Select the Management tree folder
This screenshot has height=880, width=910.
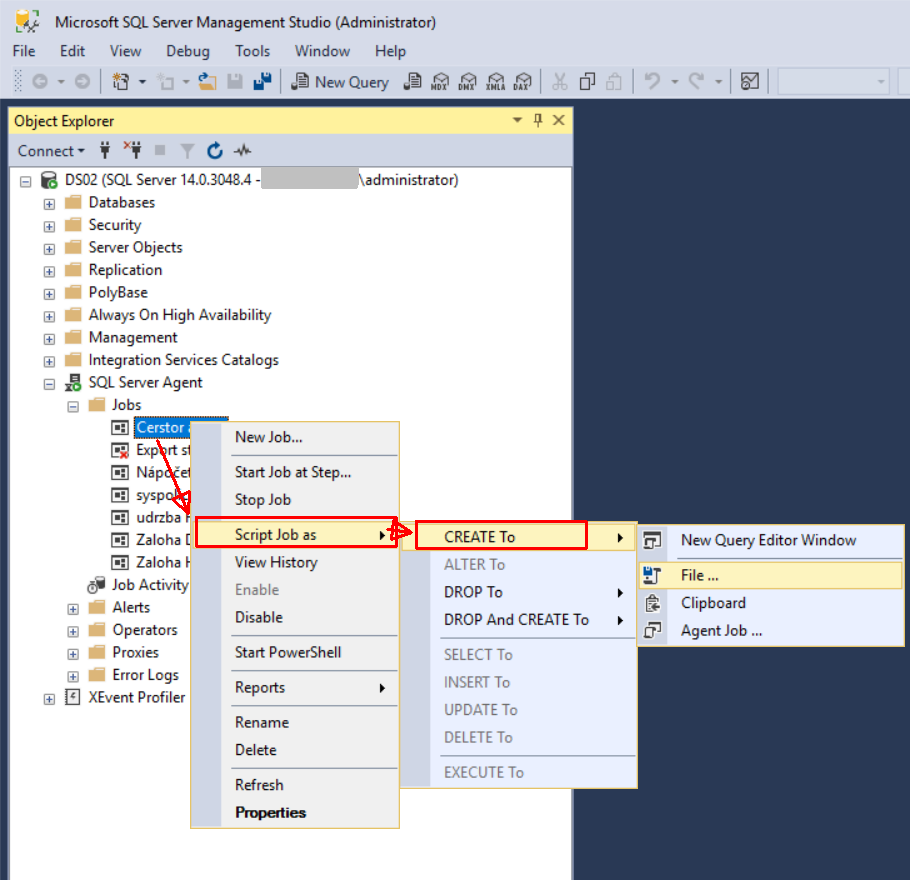click(x=133, y=337)
